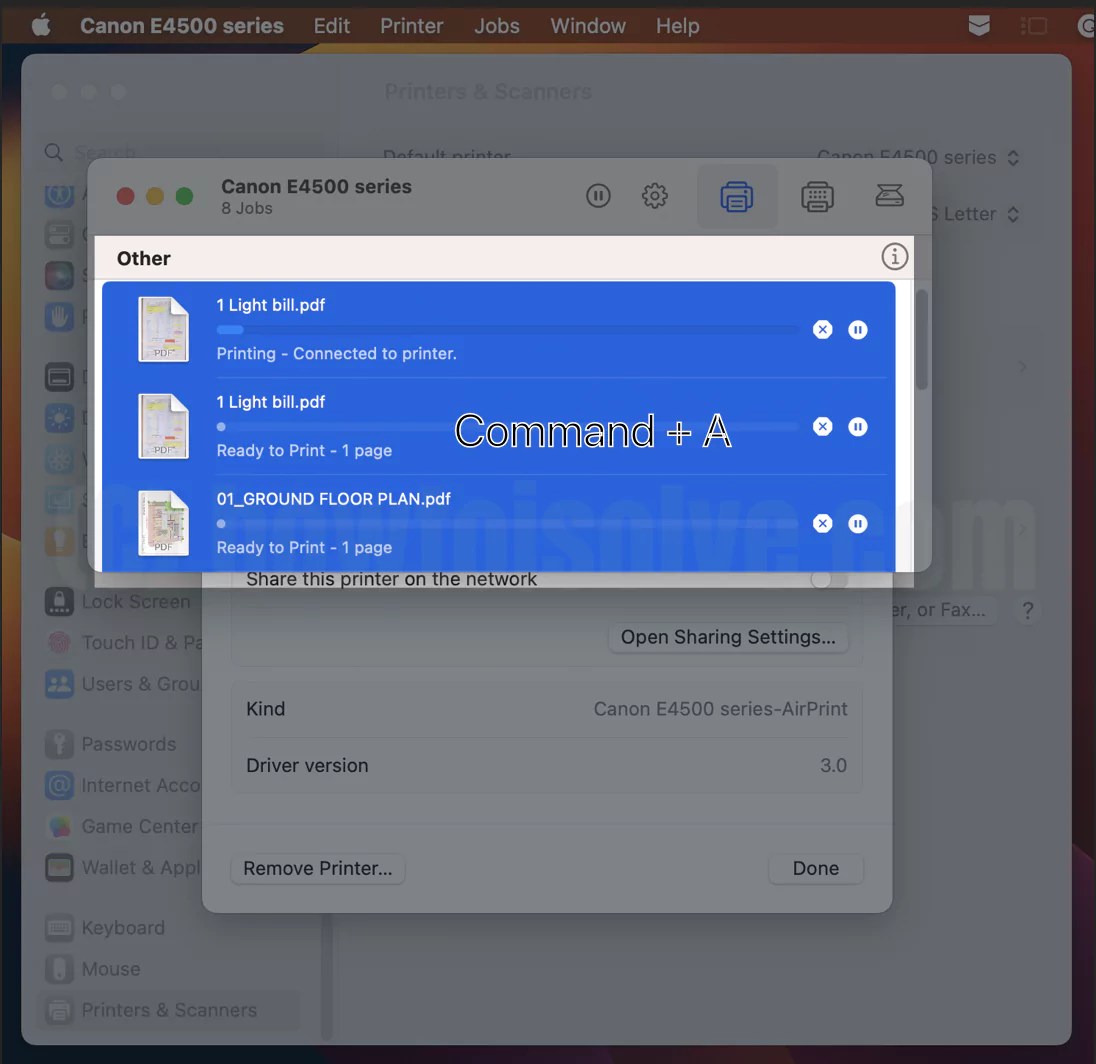Open the Window menu
The image size is (1096, 1064).
(588, 26)
